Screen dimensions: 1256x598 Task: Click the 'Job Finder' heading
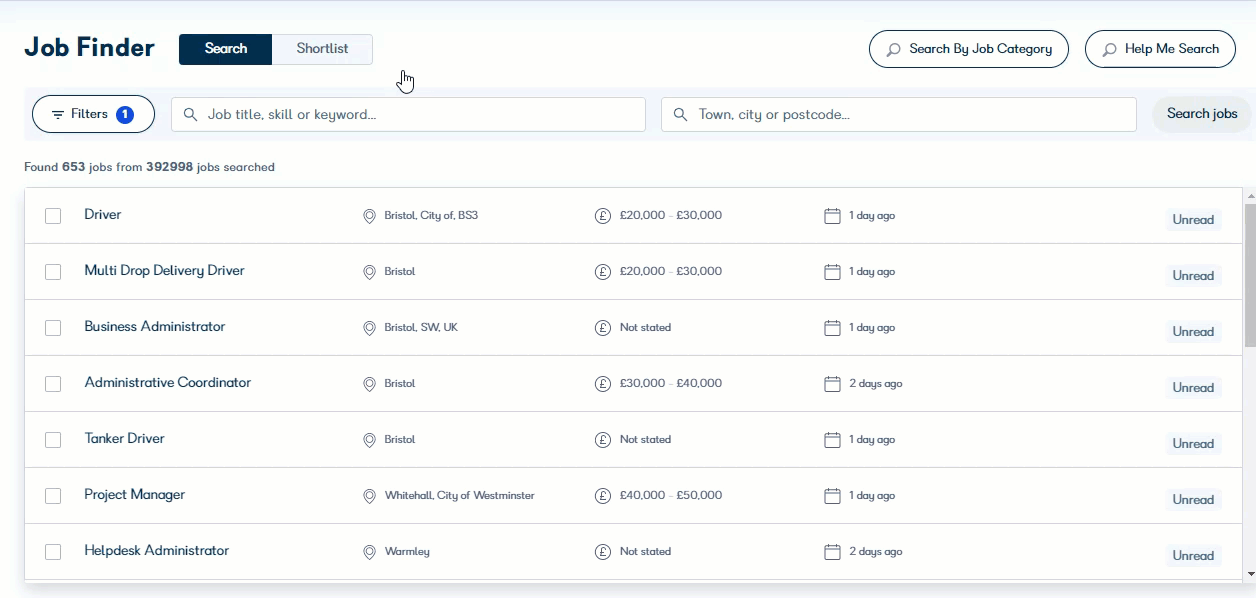point(89,47)
